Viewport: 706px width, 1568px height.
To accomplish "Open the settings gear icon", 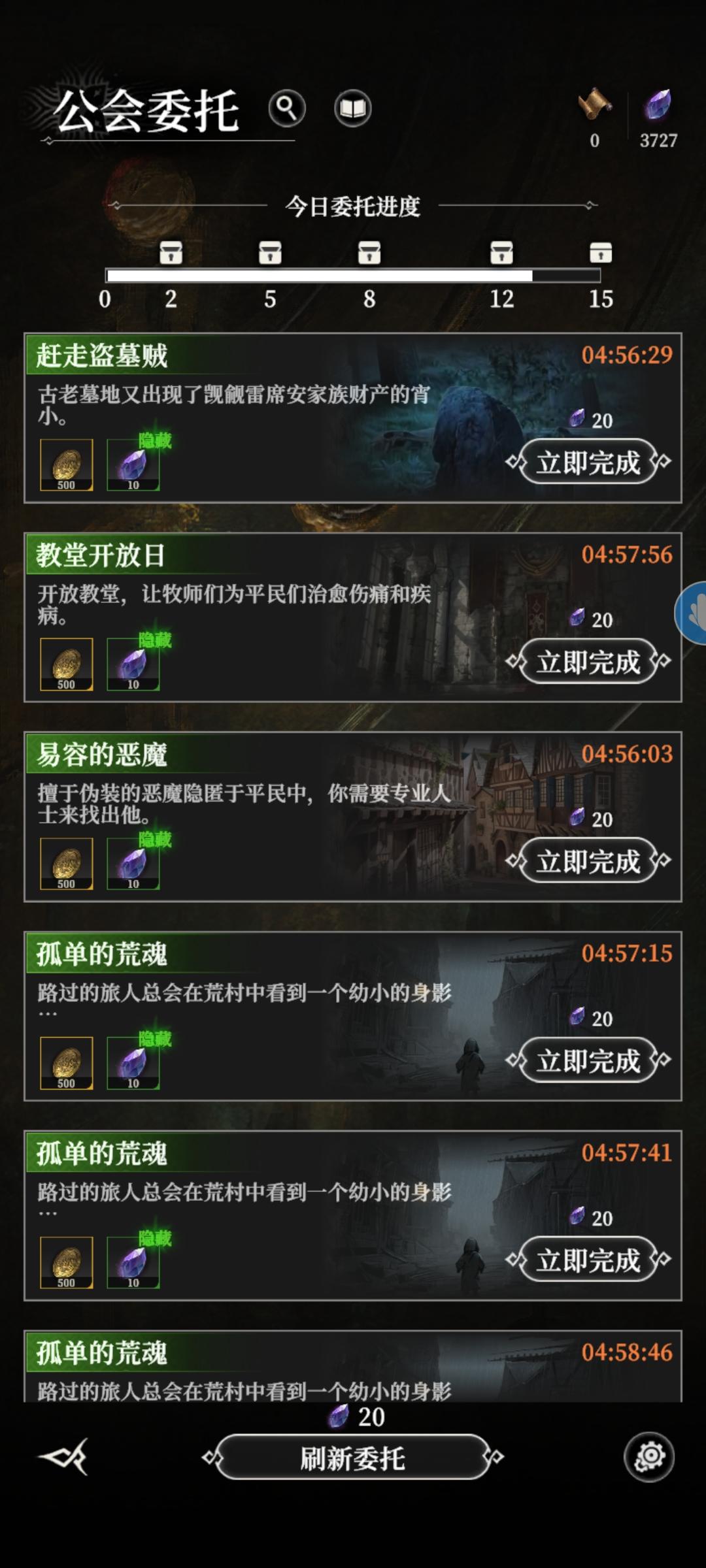I will point(649,1456).
